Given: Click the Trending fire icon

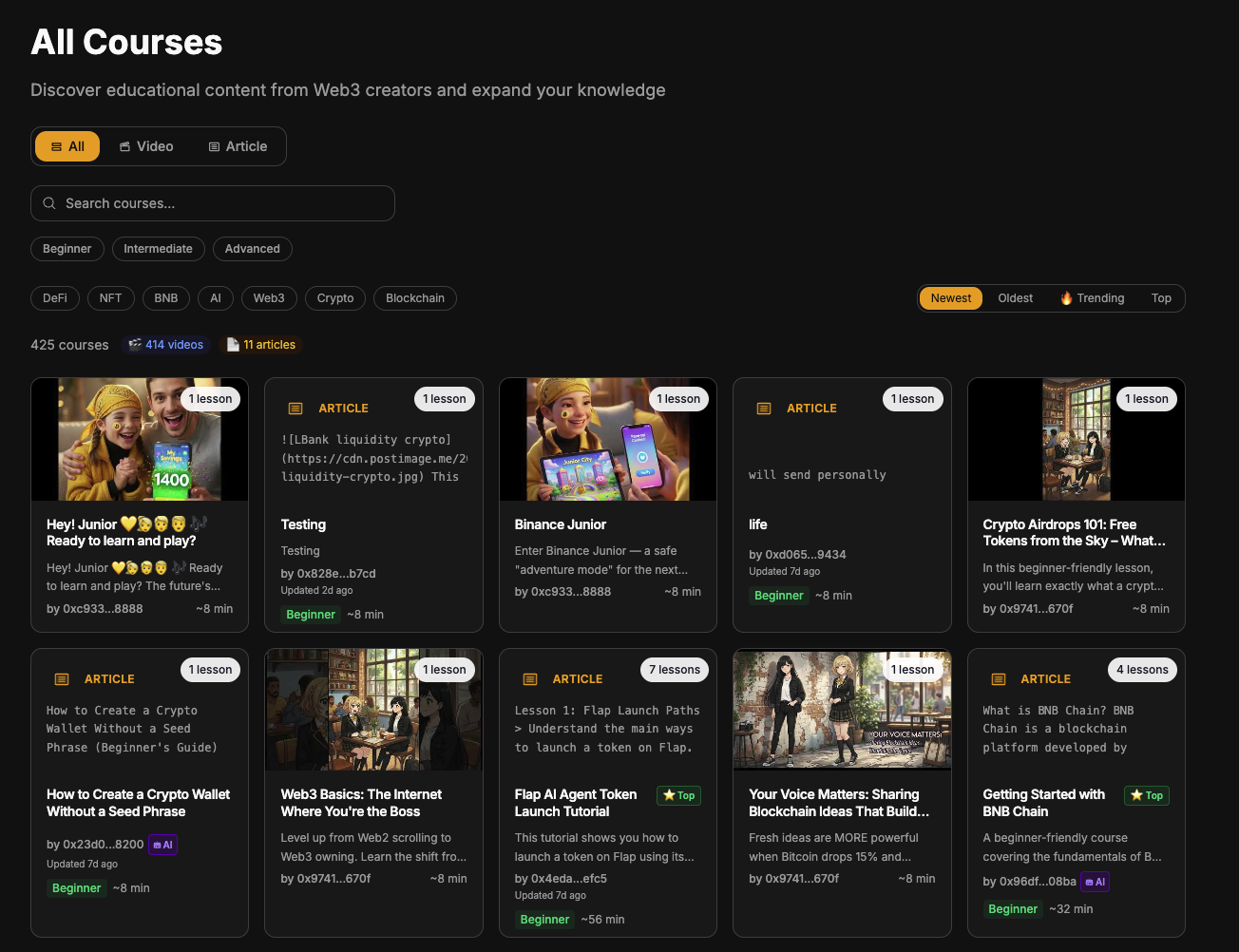Looking at the screenshot, I should [1067, 298].
